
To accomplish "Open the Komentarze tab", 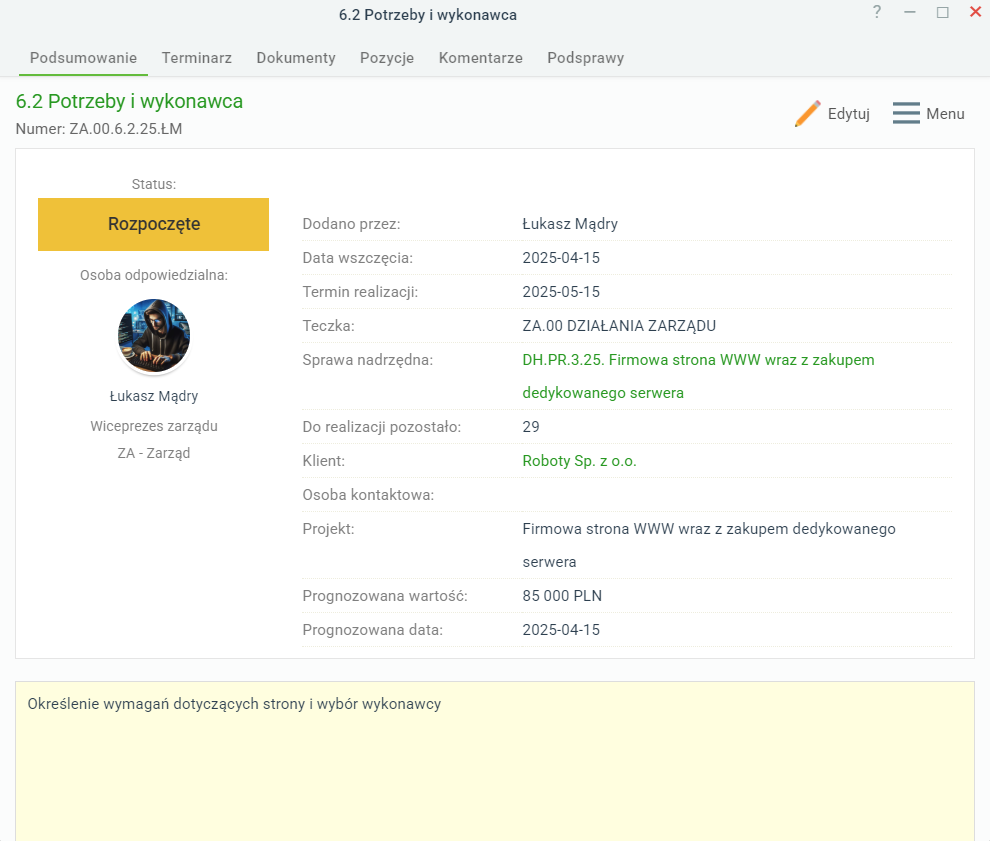I will pyautogui.click(x=480, y=58).
